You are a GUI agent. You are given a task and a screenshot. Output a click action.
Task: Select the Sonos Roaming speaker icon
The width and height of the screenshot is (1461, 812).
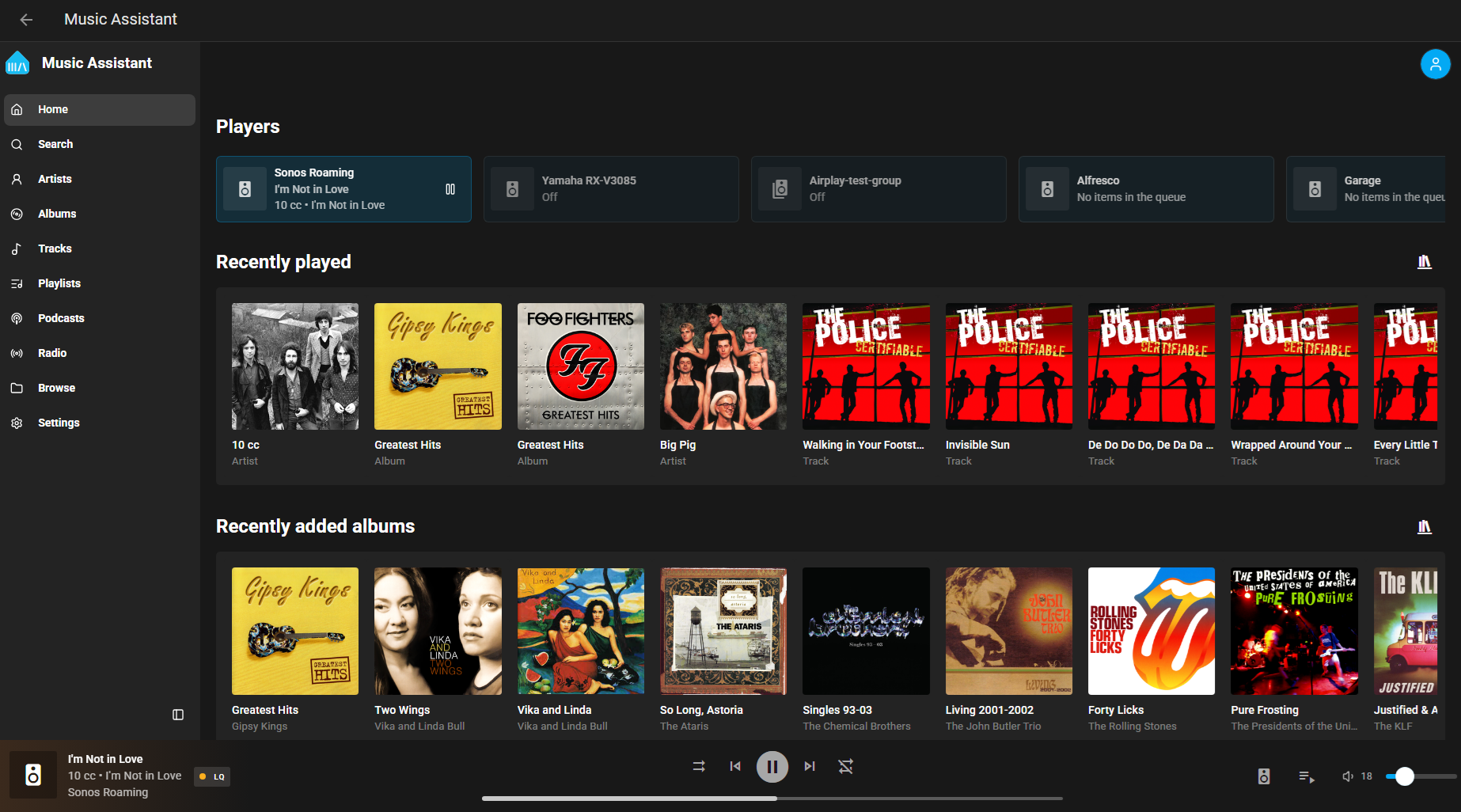point(245,189)
